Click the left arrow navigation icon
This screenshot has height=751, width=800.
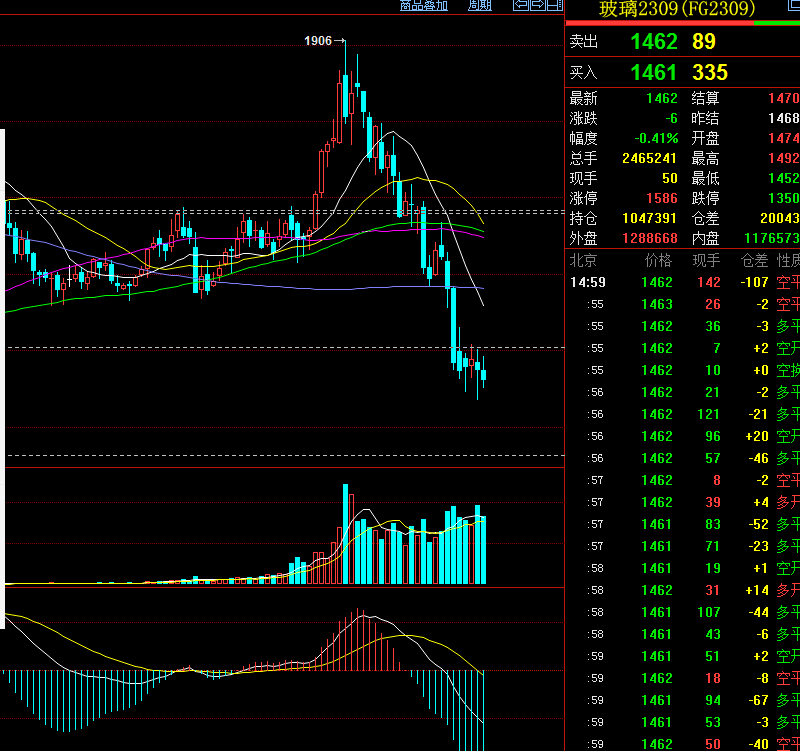(521, 5)
